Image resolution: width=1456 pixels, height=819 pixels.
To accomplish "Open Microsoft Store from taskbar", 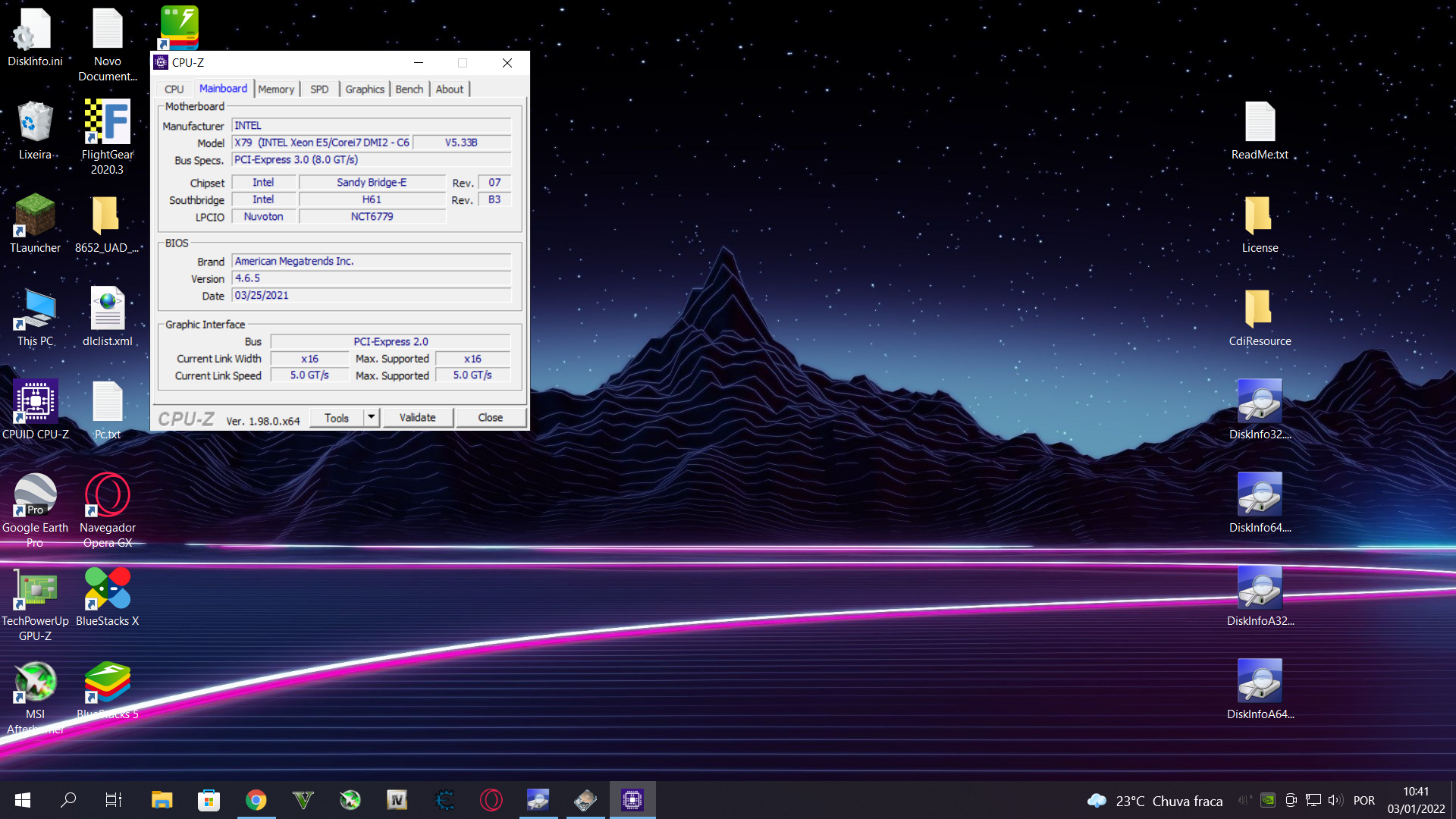I will pos(209,800).
